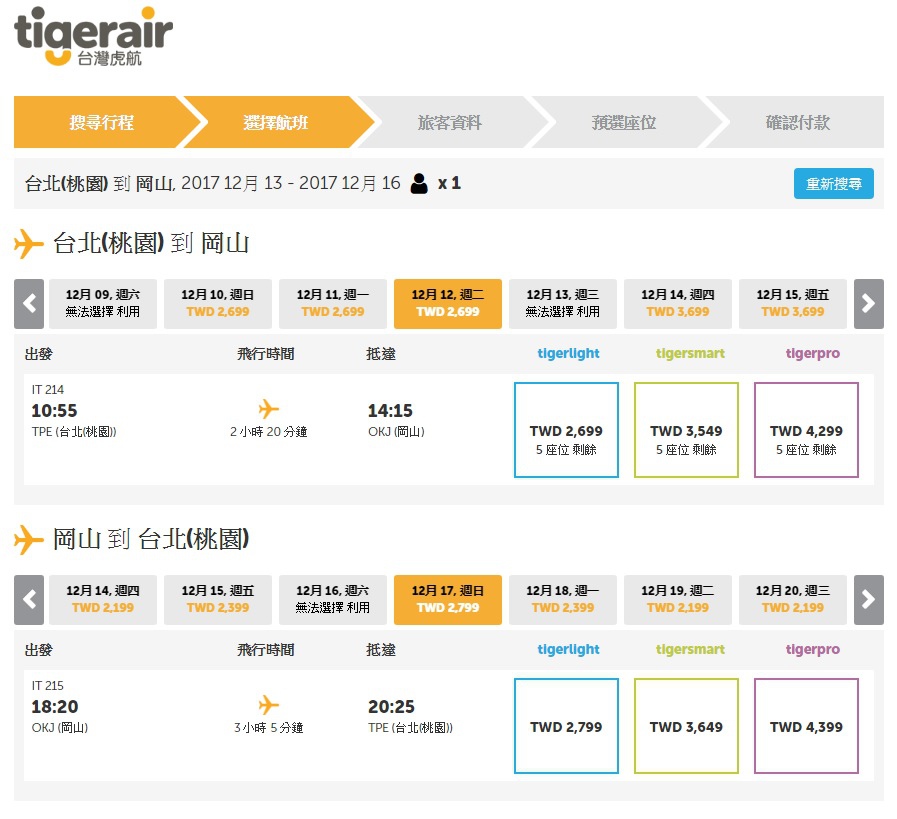Show later return dates with right arrow
Screen dimensions: 897x819
pyautogui.click(x=868, y=599)
